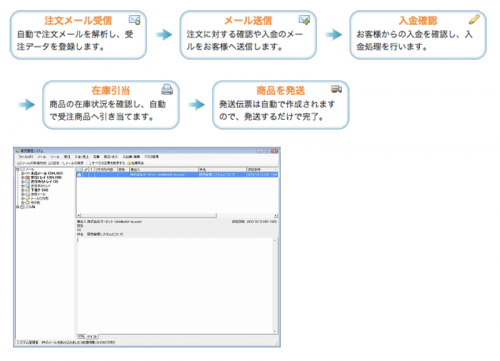Click the truck icon in 商品を発送 box
This screenshot has height=361, width=500.
(337, 89)
